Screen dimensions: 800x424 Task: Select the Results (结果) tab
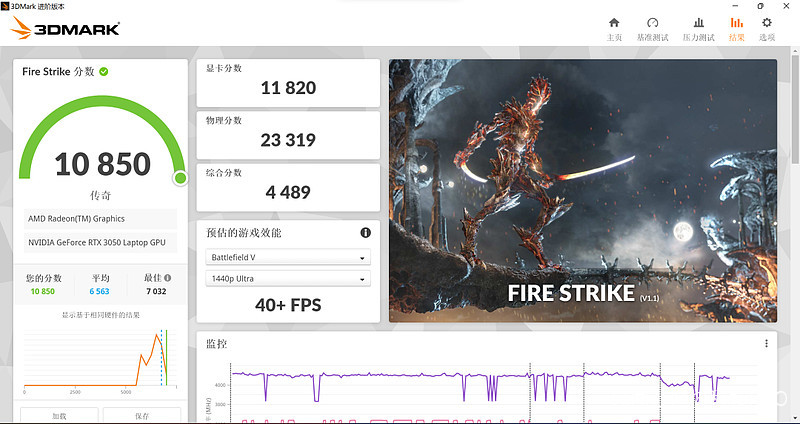pos(737,30)
